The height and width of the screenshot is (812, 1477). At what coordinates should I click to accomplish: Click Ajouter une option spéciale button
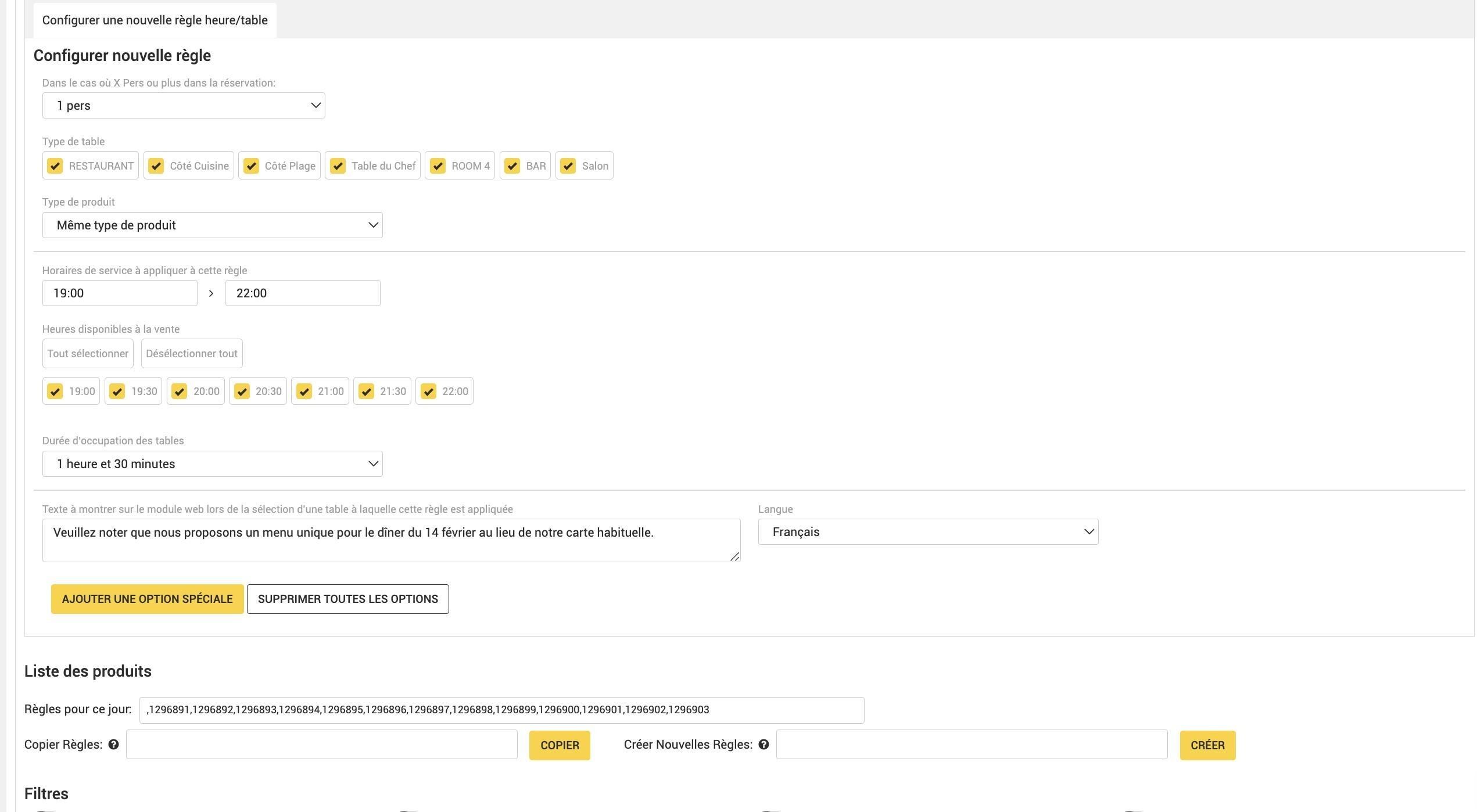[148, 599]
